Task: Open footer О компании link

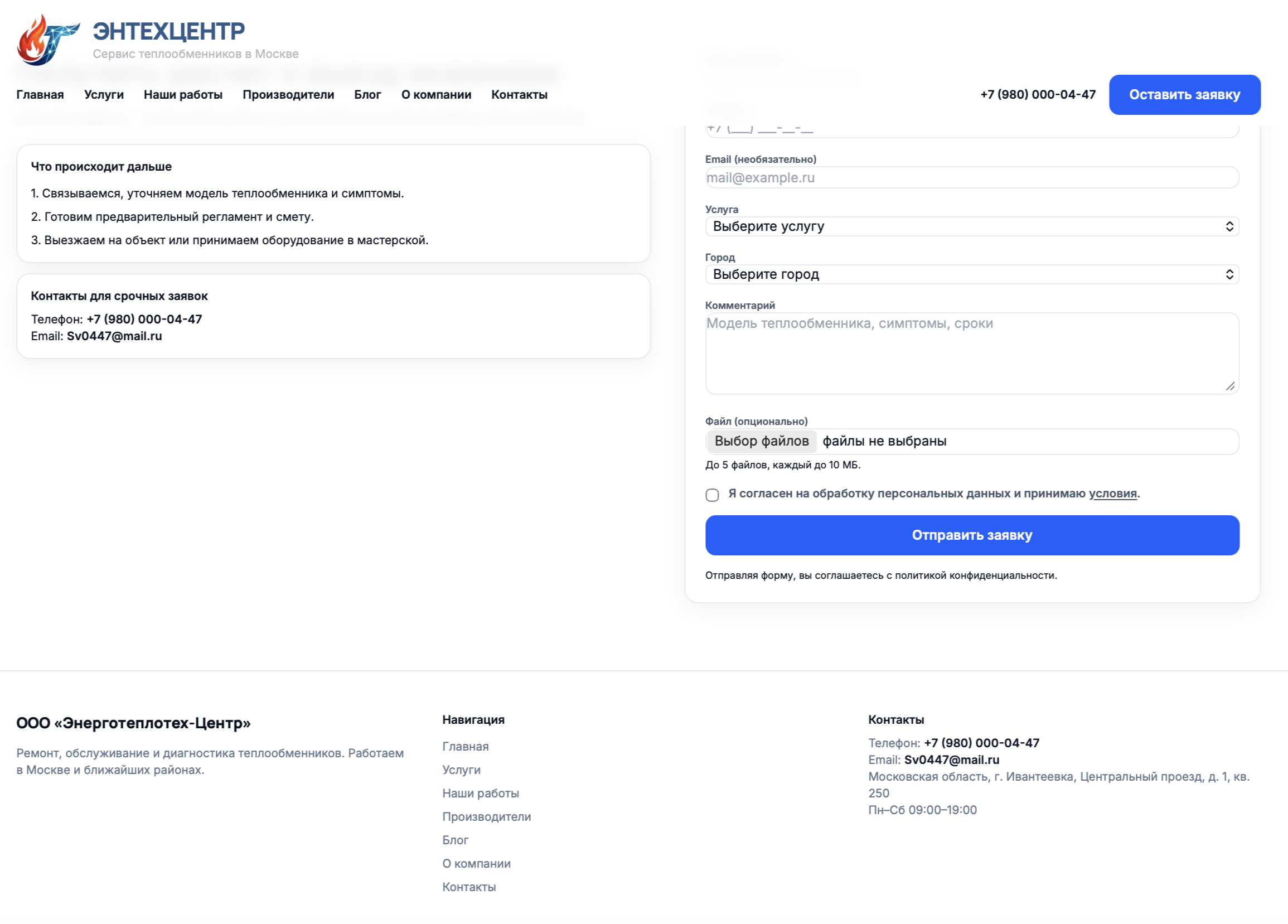Action: (476, 863)
